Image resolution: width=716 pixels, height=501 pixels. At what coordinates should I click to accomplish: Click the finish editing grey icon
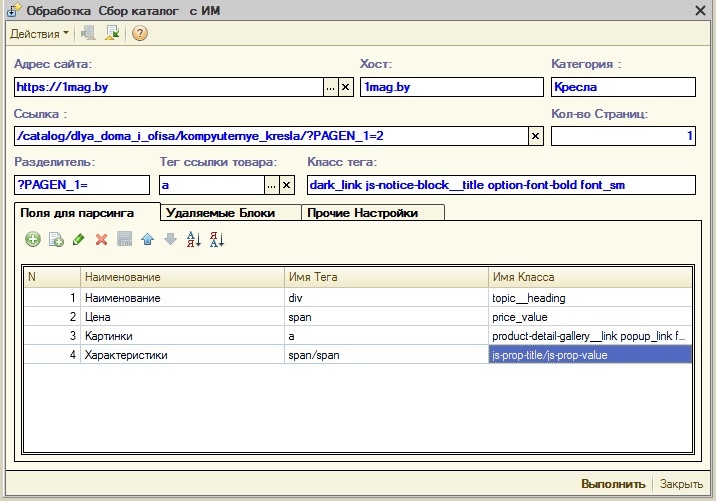tap(125, 239)
